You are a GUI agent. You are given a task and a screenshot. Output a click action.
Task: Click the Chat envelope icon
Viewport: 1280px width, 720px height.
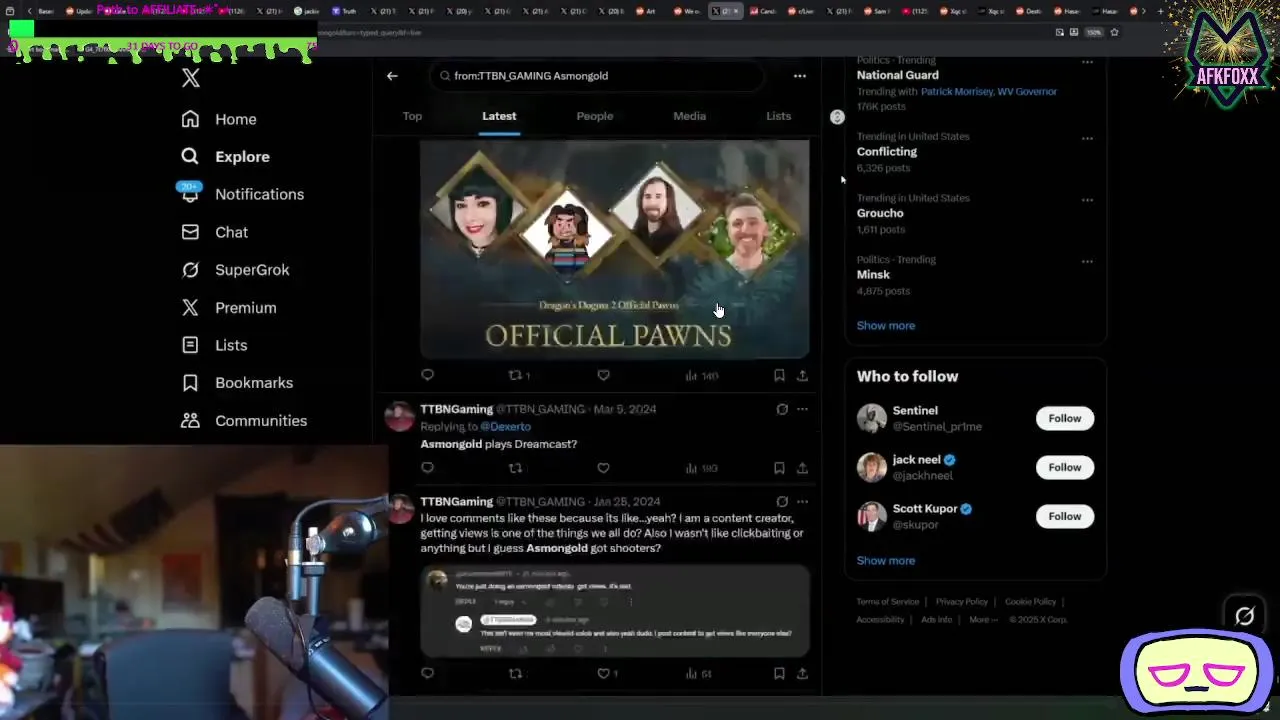coord(190,232)
